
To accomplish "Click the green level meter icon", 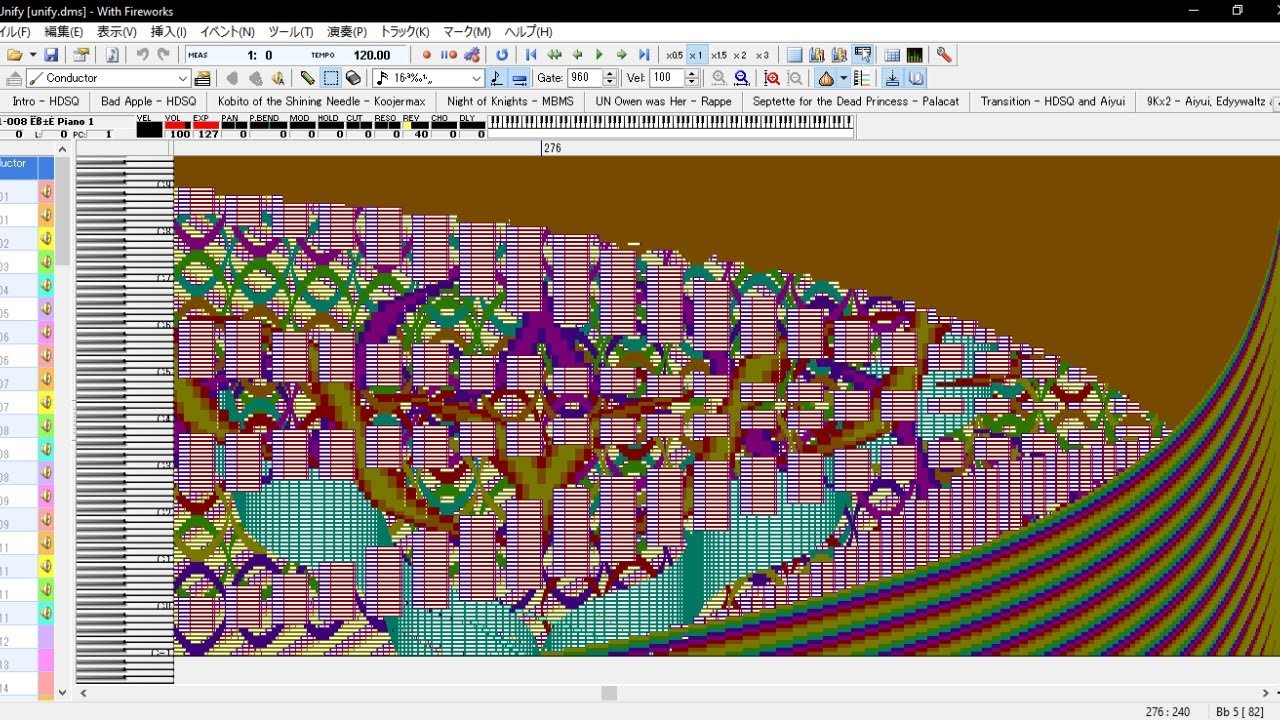I will coord(915,55).
